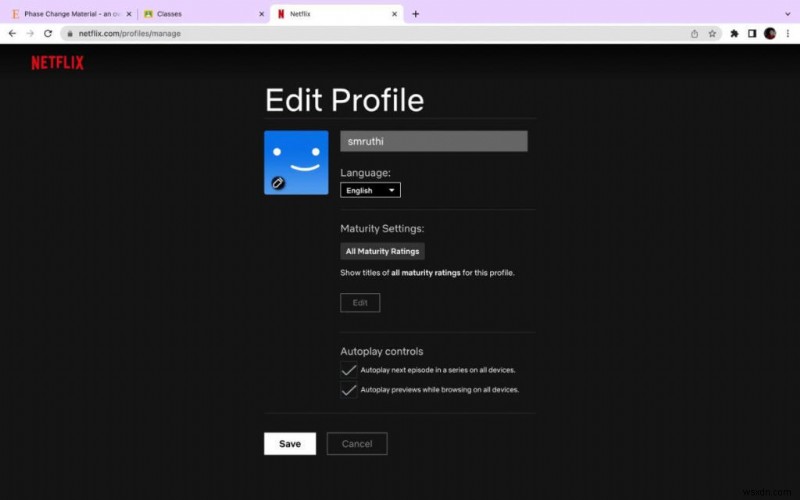Select the Netflix tab
Screen dimensions: 800x500
336,14
